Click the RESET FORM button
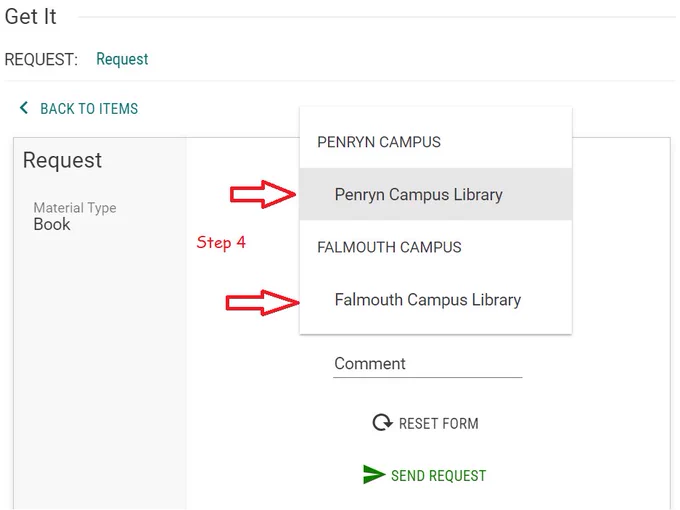This screenshot has width=680, height=510. pos(425,423)
